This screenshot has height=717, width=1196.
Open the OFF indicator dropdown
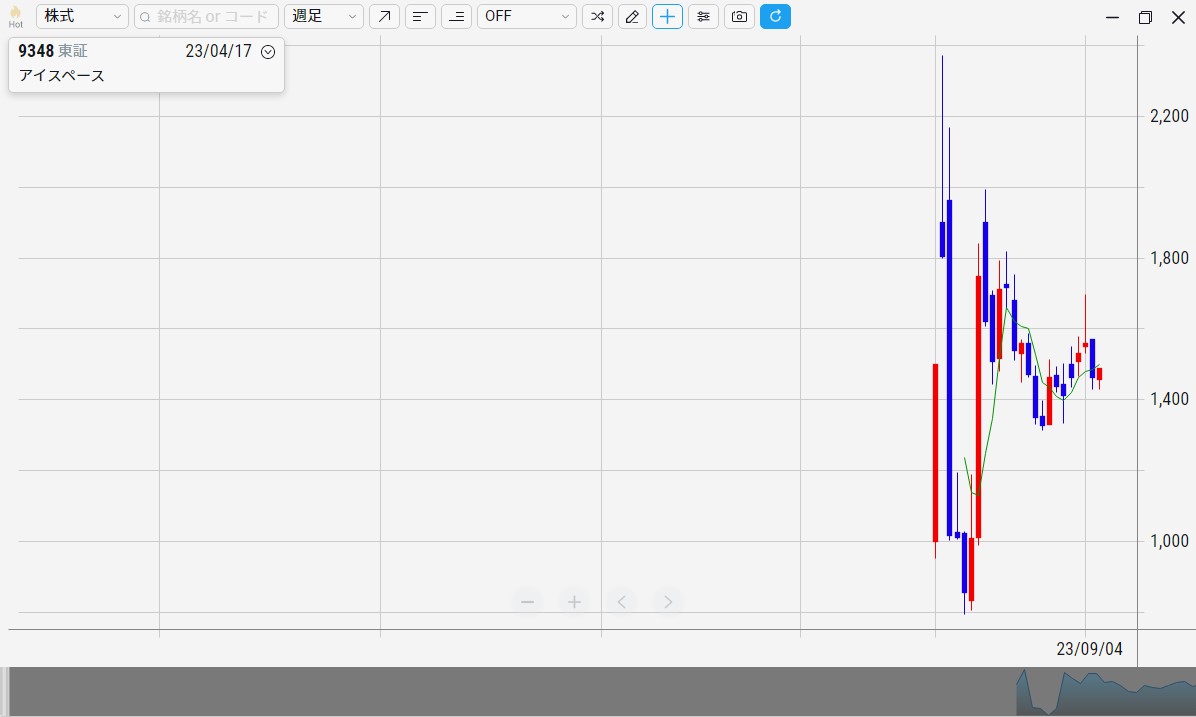pos(526,17)
